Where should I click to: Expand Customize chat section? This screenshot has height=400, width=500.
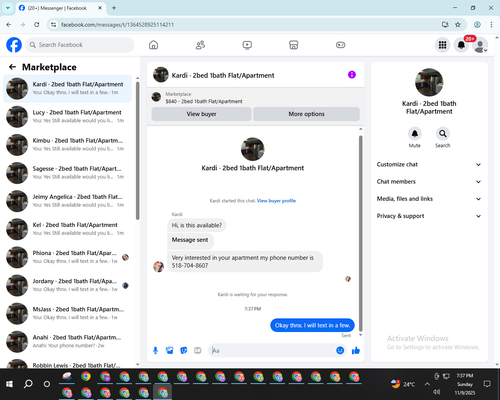tap(429, 164)
